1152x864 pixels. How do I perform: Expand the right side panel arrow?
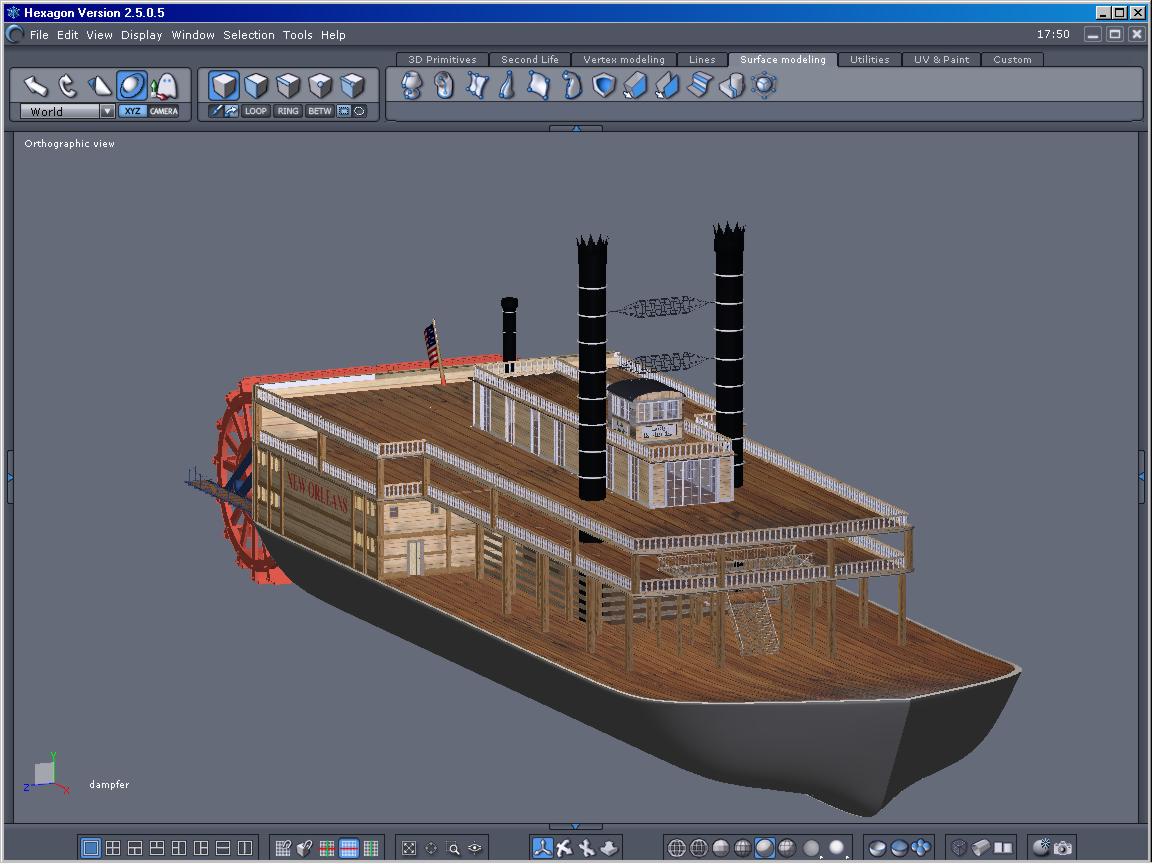pyautogui.click(x=1143, y=477)
